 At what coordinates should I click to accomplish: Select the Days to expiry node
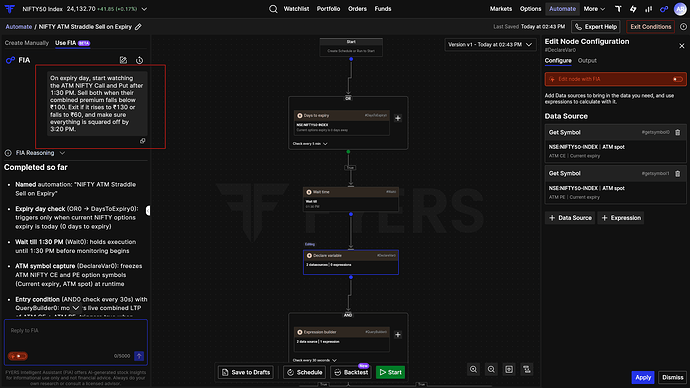341,123
